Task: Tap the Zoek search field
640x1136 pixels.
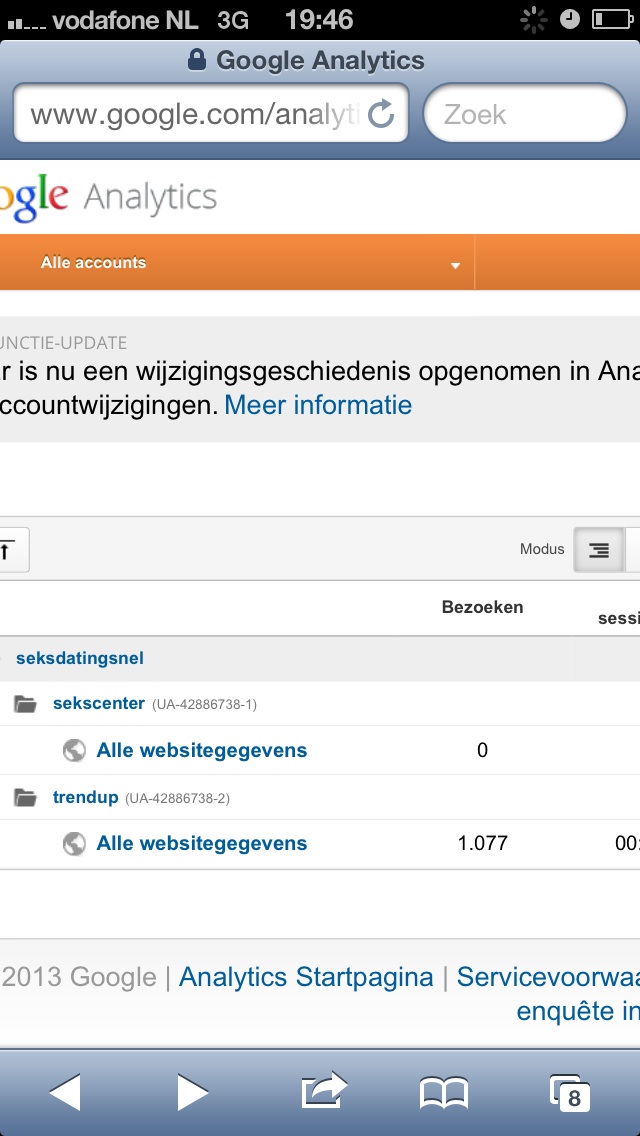Action: (525, 114)
